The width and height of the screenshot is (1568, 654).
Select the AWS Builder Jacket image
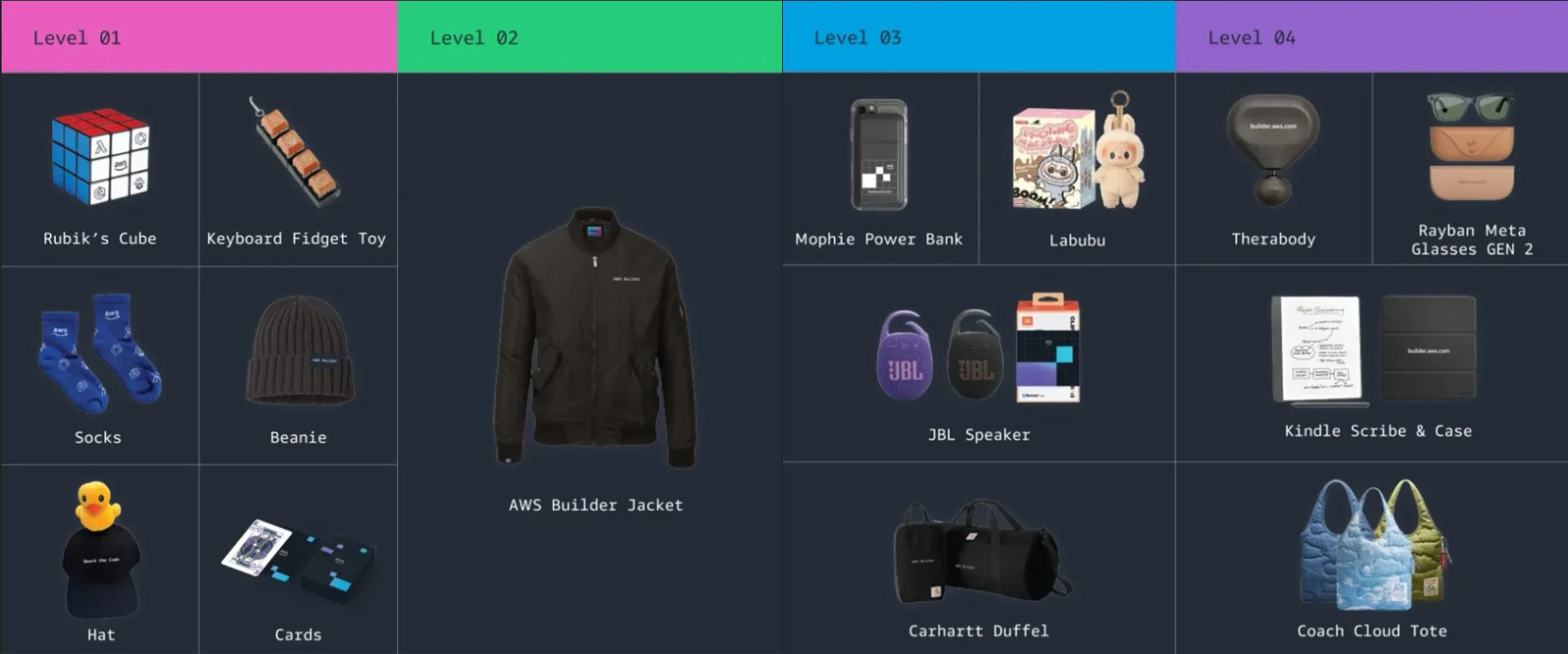coord(594,337)
